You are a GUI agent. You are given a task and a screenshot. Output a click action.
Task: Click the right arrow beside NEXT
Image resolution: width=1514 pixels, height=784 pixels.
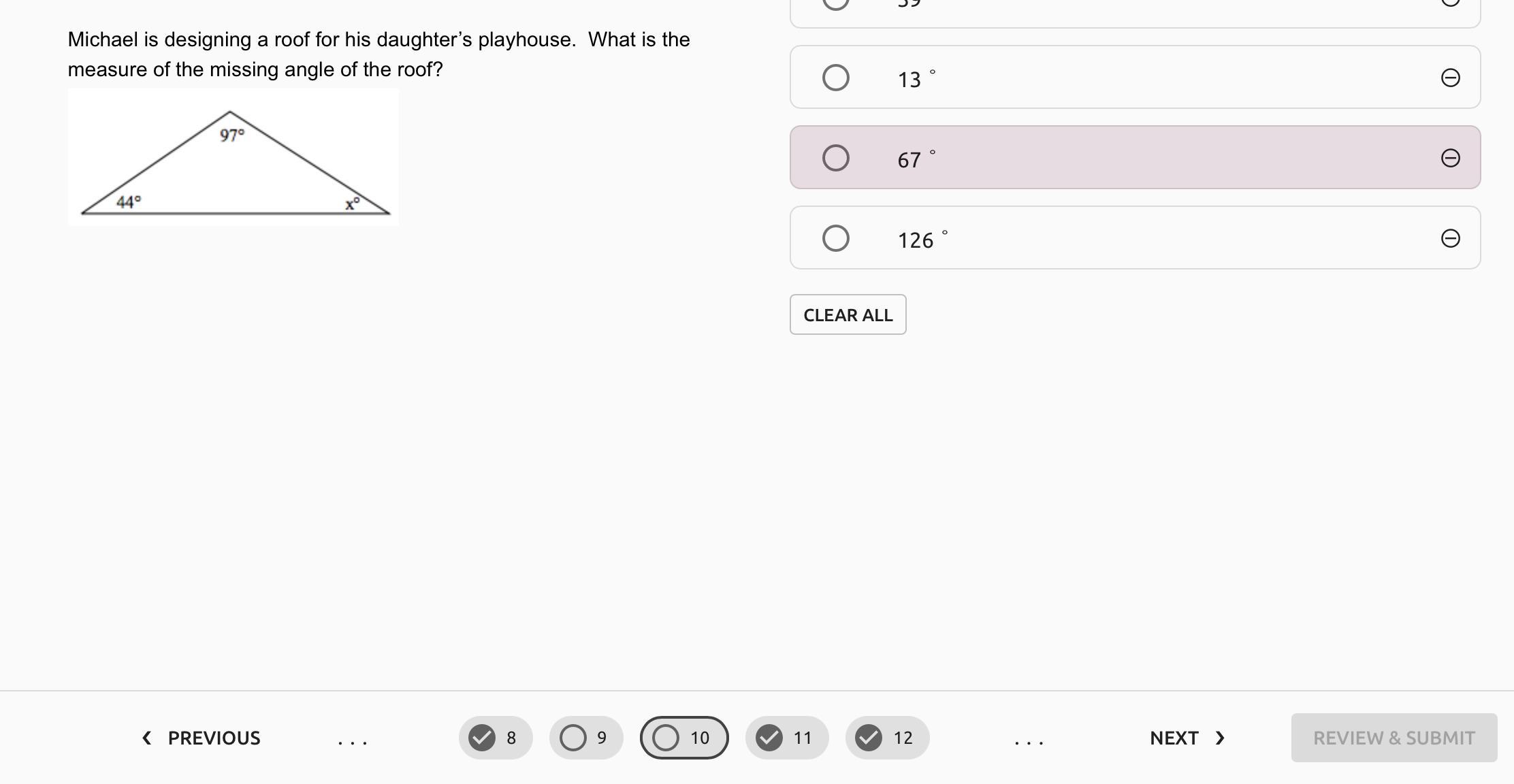(x=1220, y=738)
